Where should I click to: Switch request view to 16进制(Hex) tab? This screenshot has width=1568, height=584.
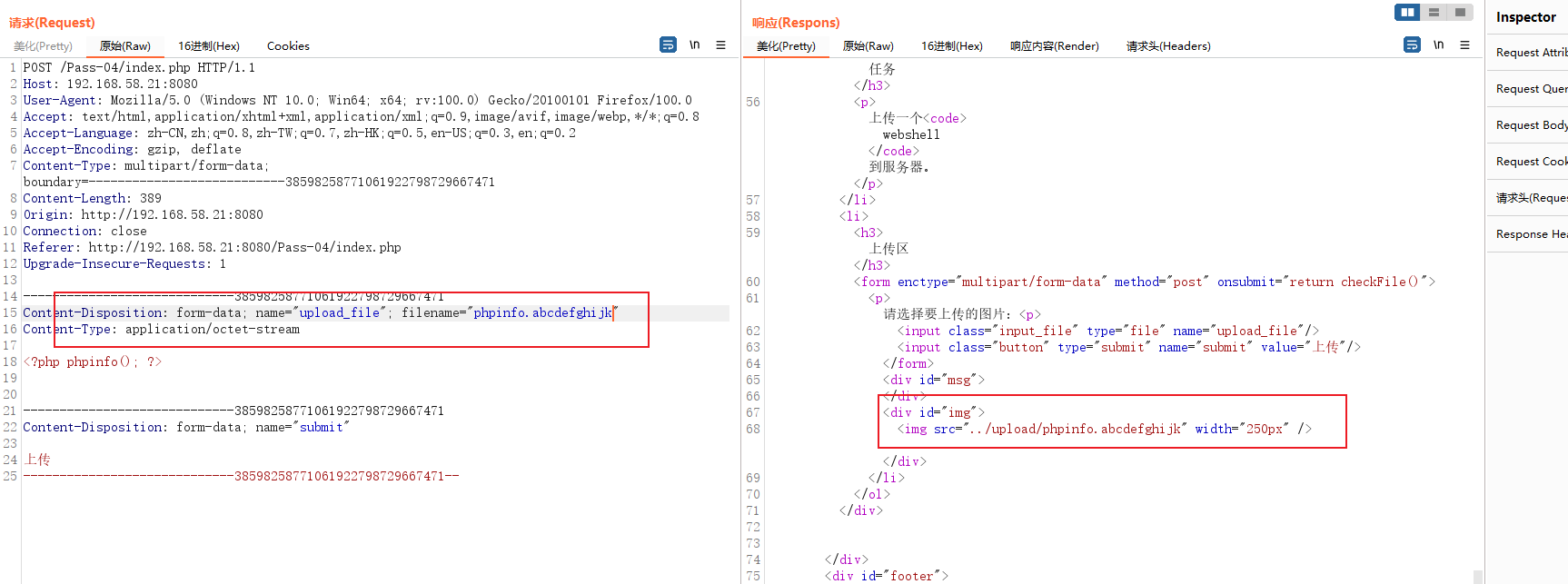point(209,46)
